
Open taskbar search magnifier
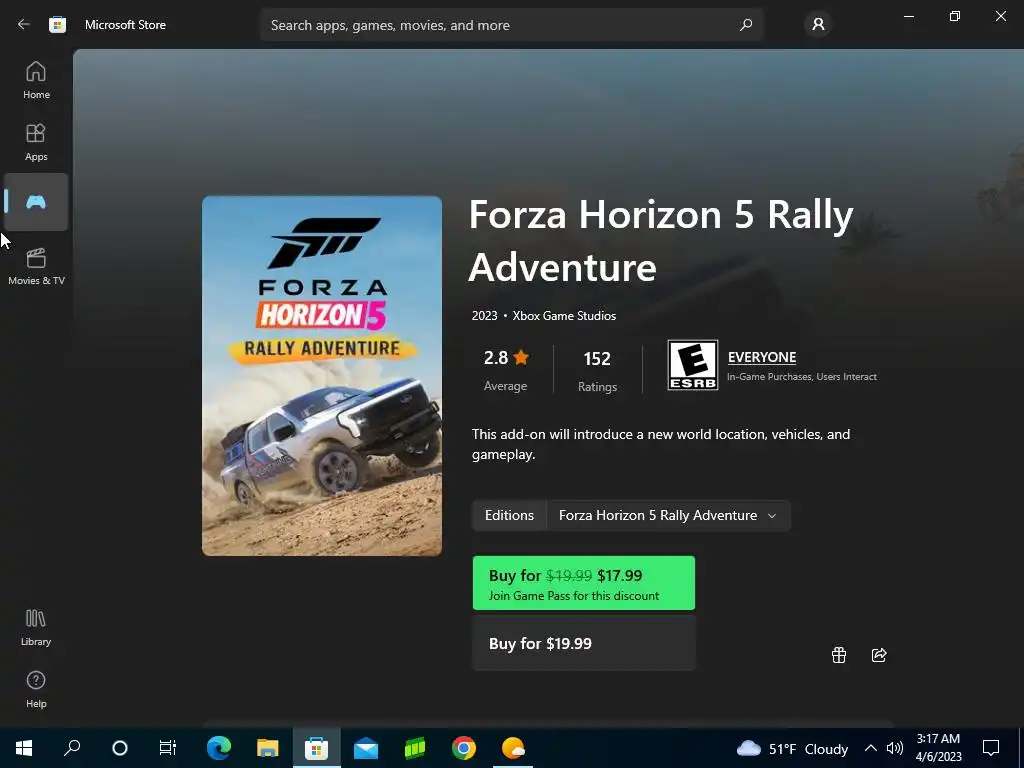72,748
